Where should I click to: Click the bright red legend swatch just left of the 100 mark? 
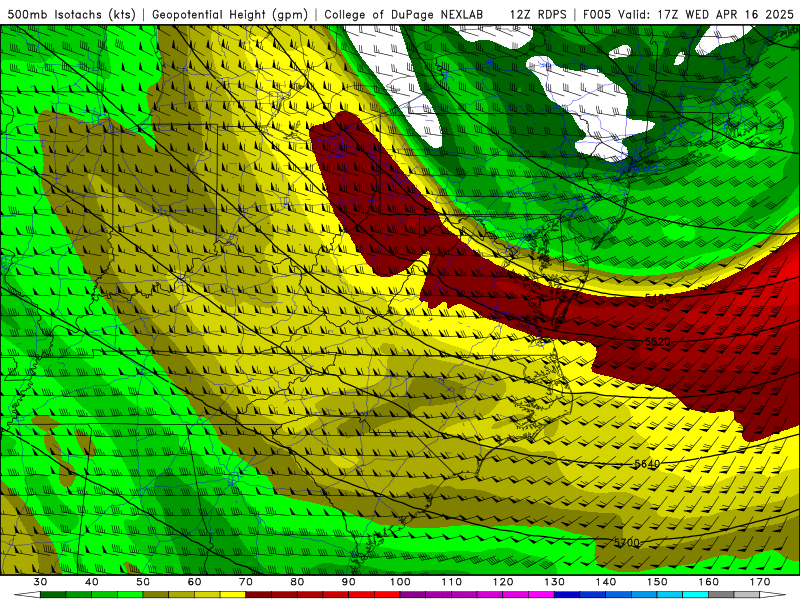tap(387, 595)
